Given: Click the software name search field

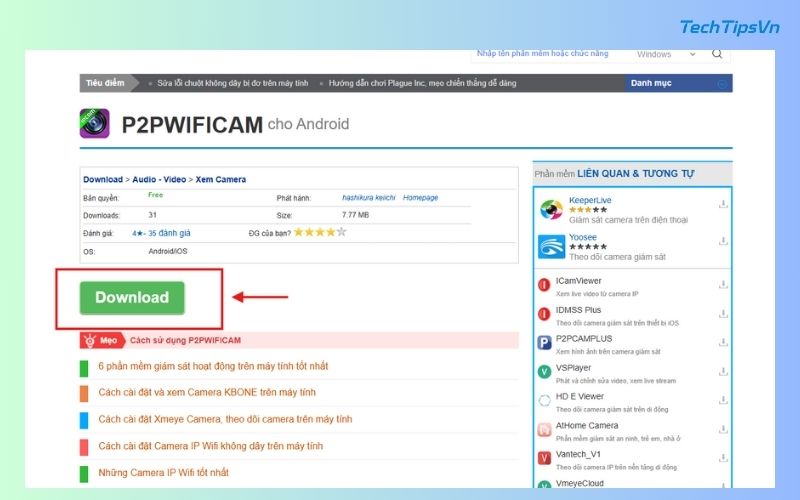Looking at the screenshot, I should coord(545,55).
